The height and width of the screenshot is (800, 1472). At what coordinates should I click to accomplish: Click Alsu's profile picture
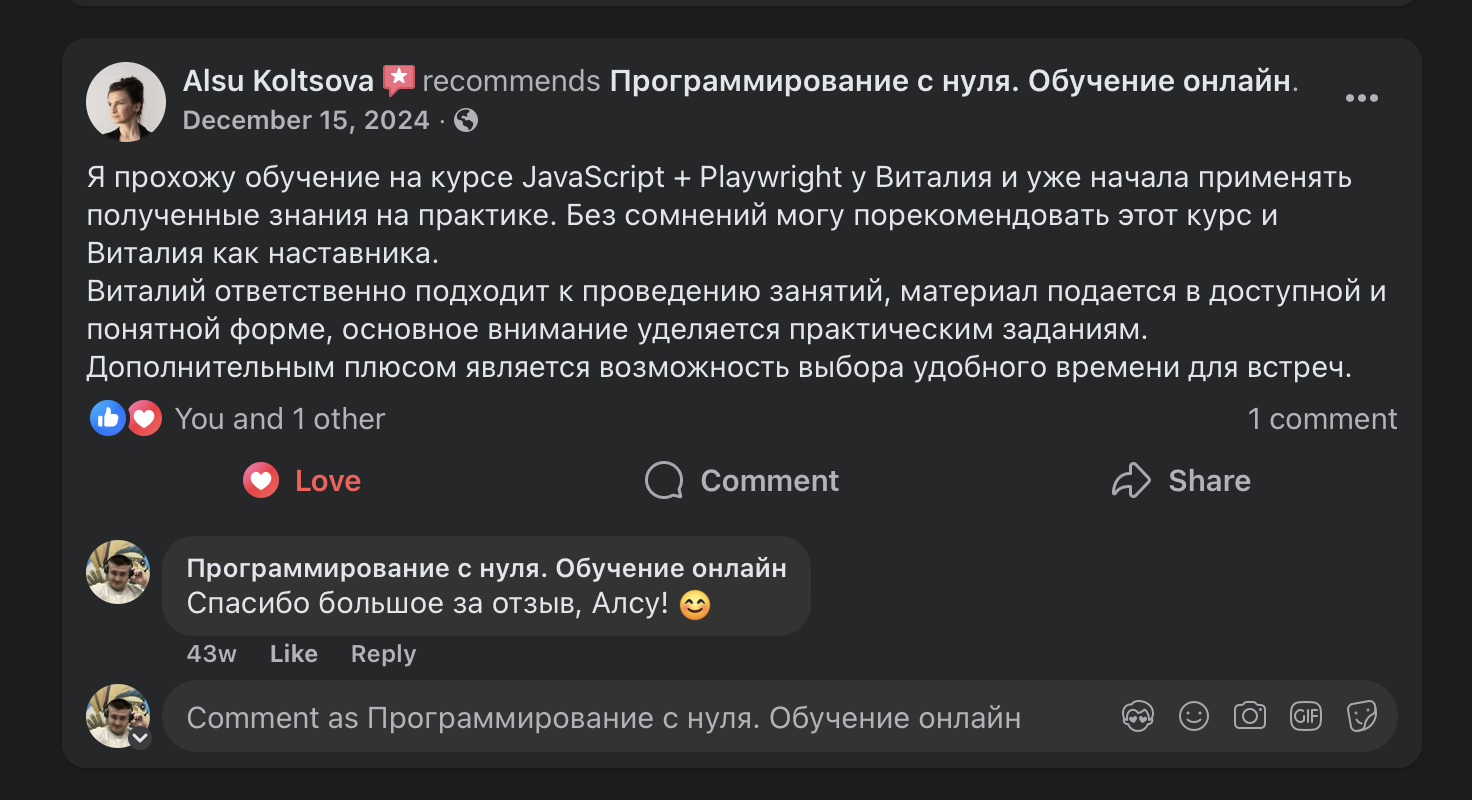(125, 101)
